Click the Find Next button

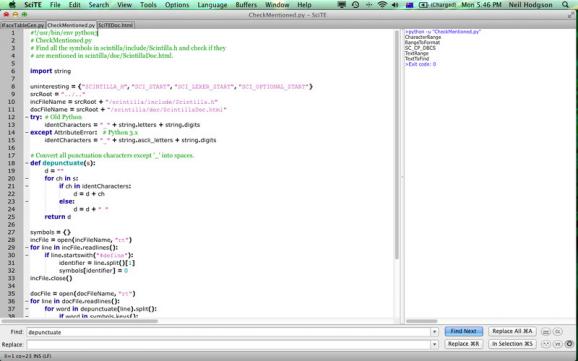(x=463, y=331)
